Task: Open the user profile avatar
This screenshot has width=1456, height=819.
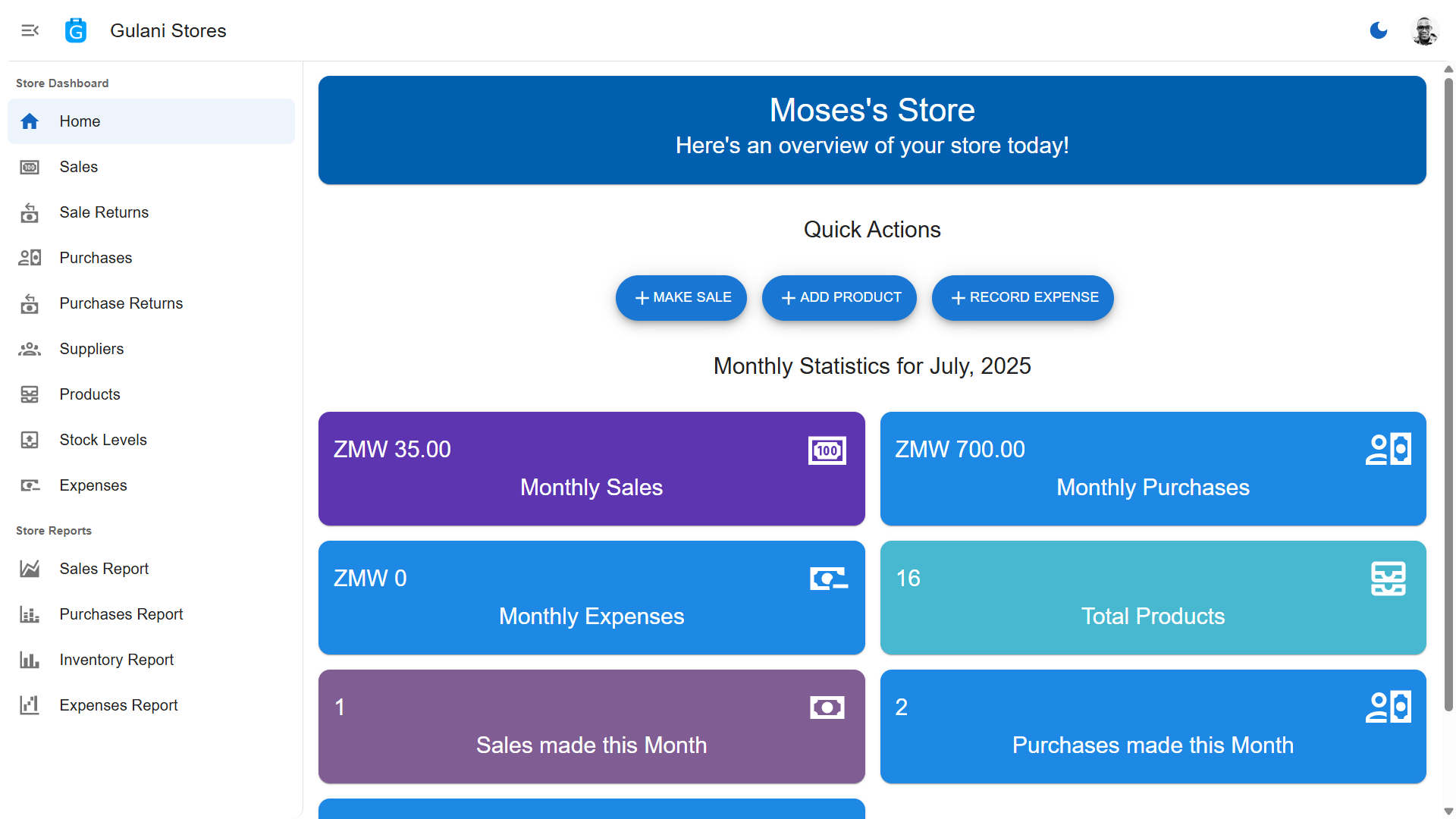Action: [x=1424, y=31]
